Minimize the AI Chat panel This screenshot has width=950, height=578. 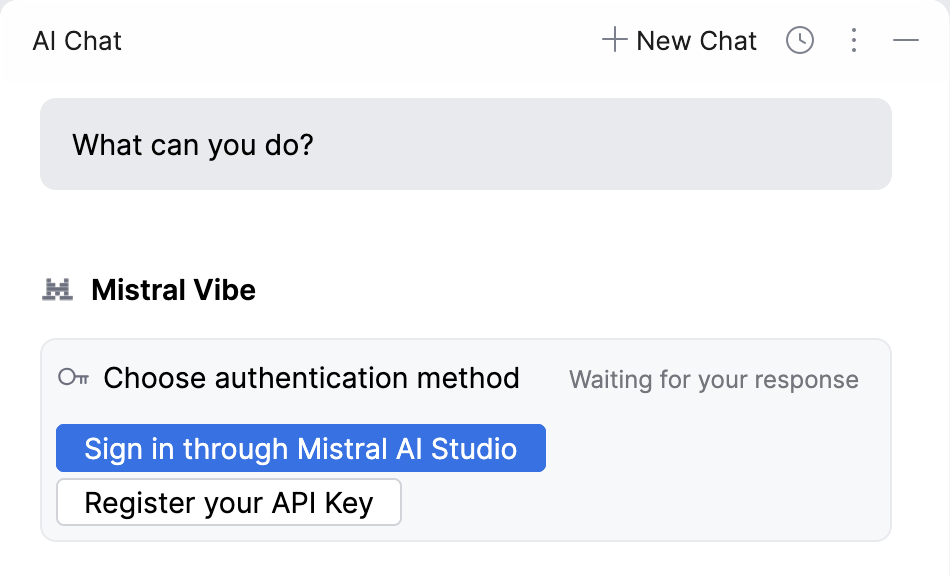tap(906, 41)
